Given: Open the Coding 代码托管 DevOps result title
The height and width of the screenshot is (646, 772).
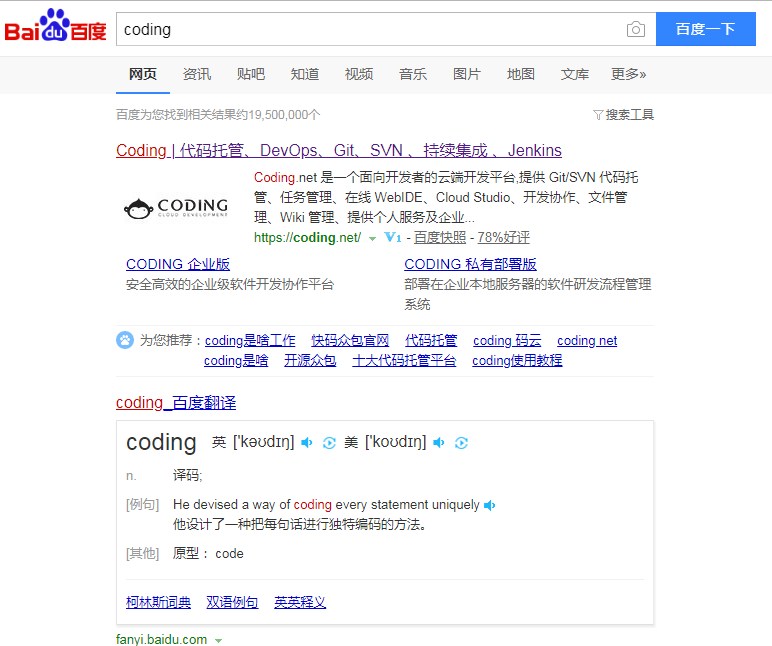Looking at the screenshot, I should click(x=339, y=150).
